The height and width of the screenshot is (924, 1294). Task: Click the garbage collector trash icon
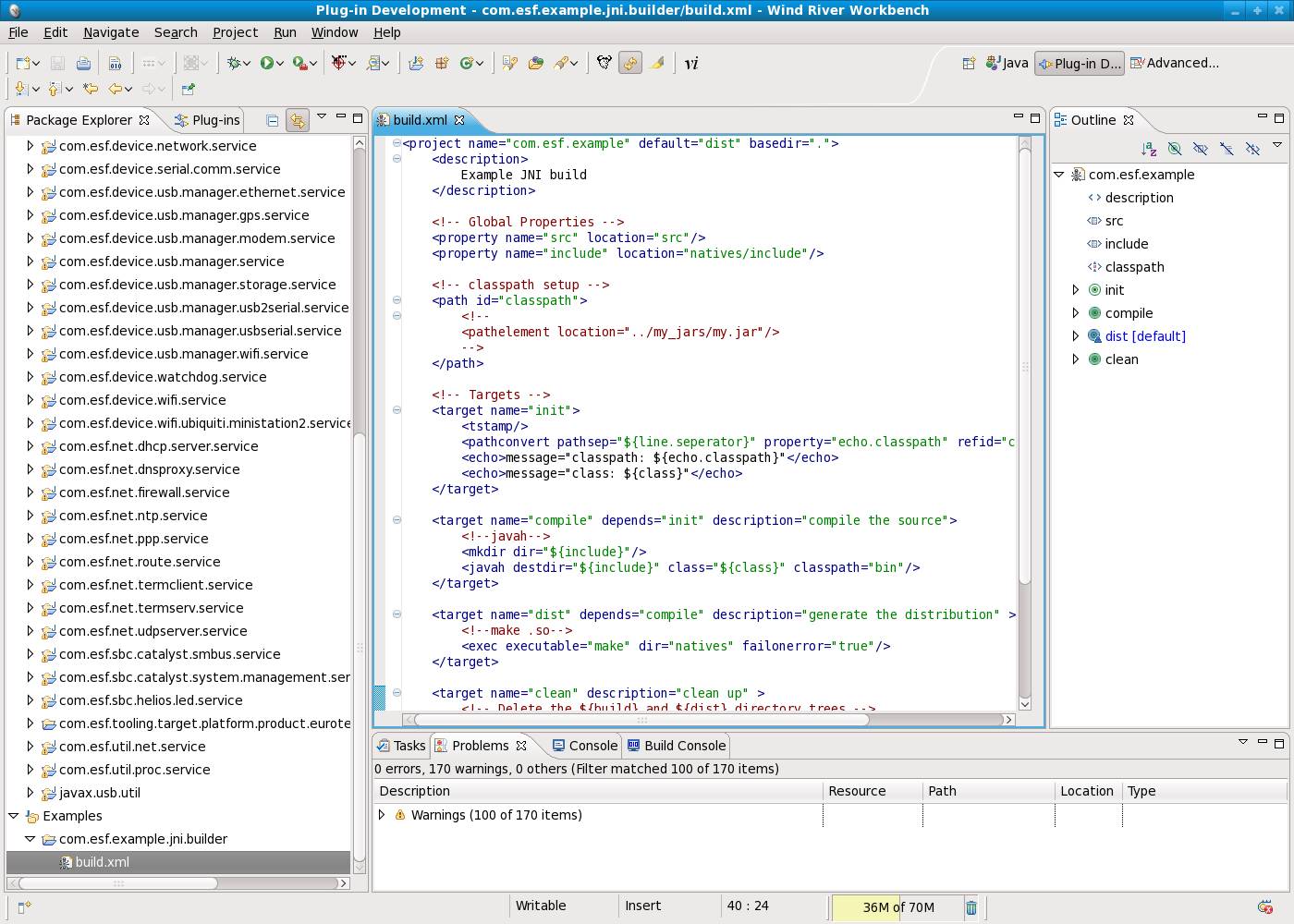[x=971, y=907]
